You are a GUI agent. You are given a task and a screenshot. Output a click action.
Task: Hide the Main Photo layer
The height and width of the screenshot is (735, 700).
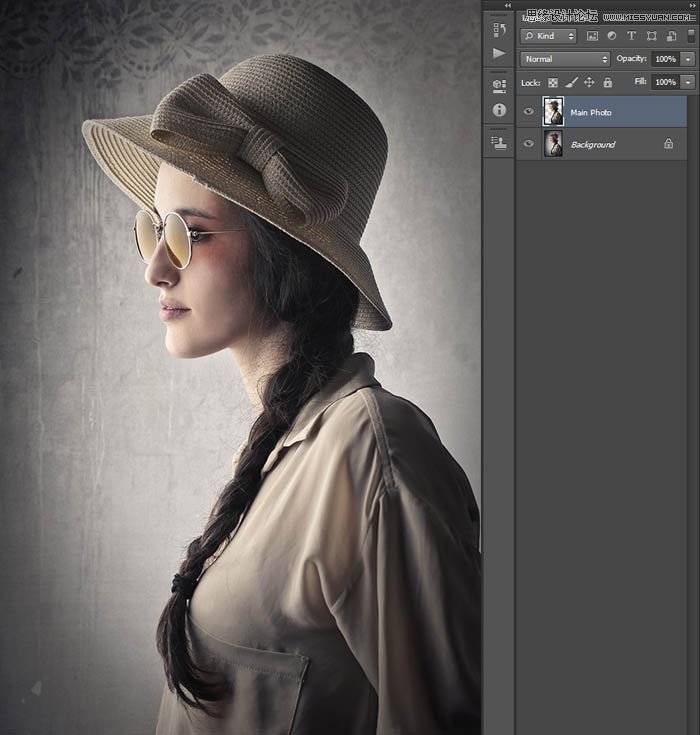coord(529,112)
